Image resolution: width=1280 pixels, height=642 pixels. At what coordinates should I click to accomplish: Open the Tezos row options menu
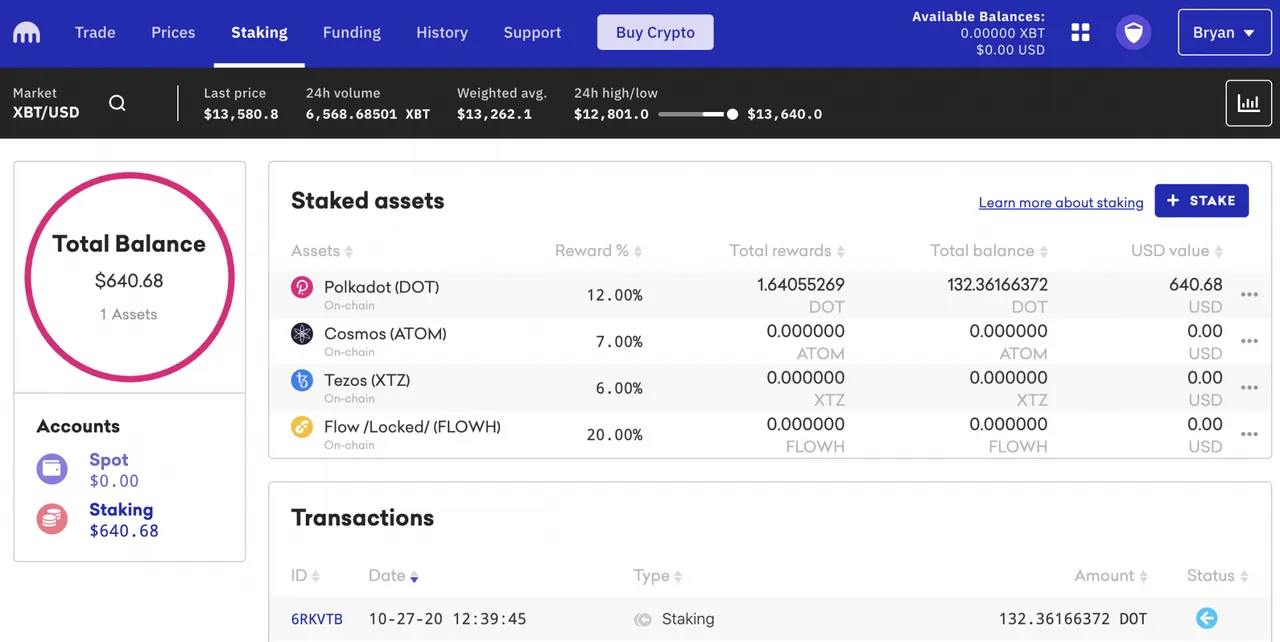click(1248, 388)
